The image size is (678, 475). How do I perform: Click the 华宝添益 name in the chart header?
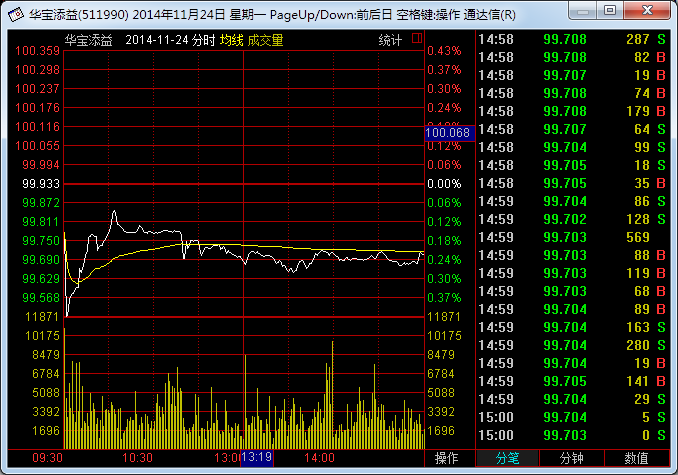(89, 40)
